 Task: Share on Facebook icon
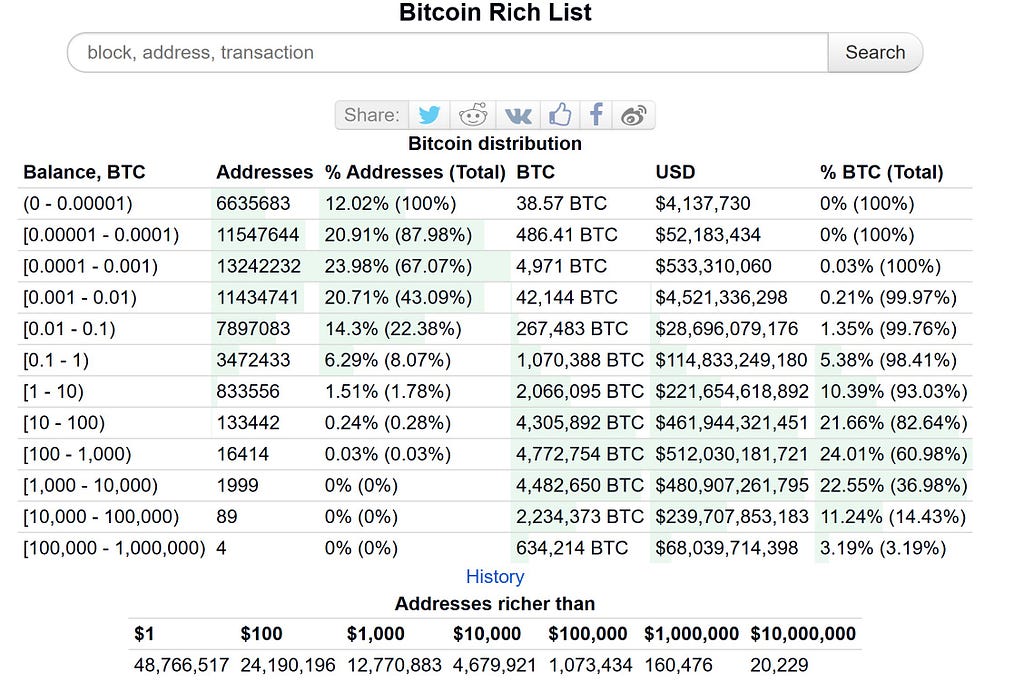point(596,115)
